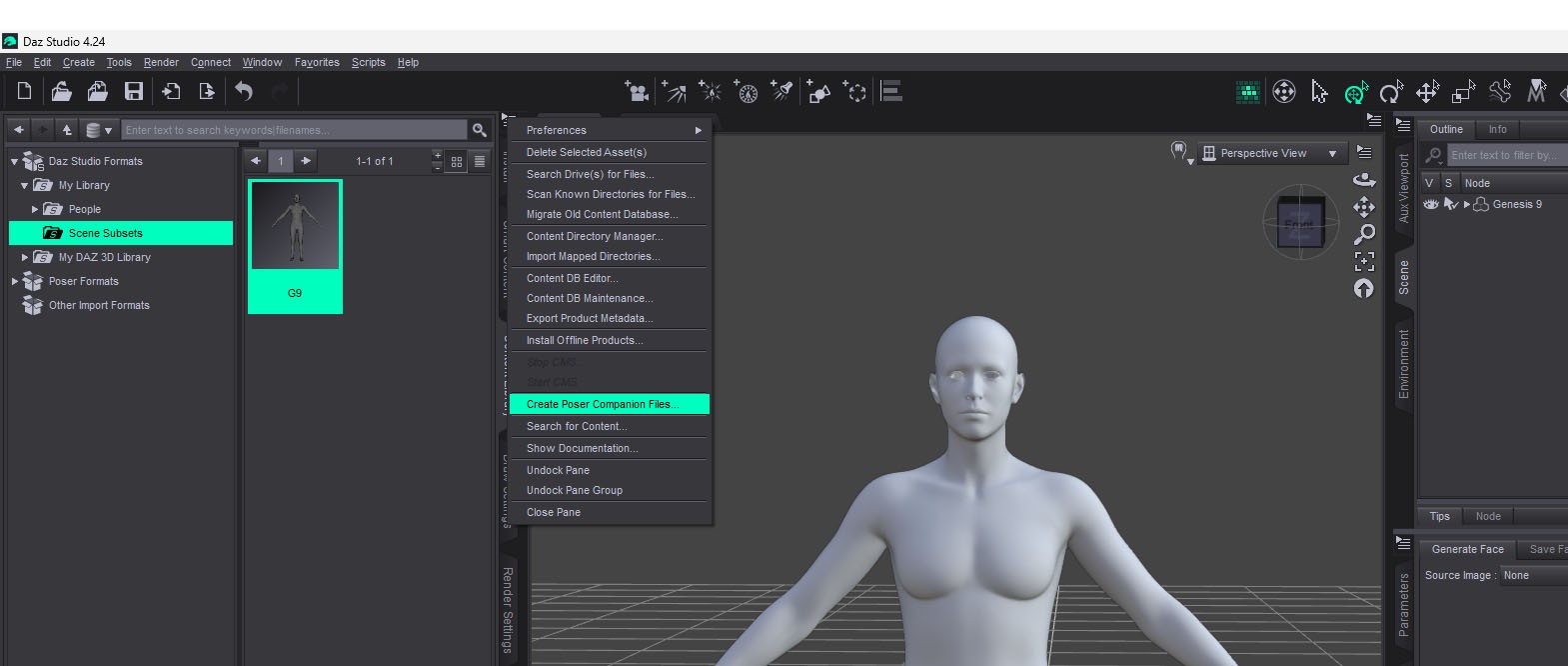This screenshot has height=666, width=1568.
Task: Toggle Genesis 9 selectable arrow icon
Action: 1451,204
